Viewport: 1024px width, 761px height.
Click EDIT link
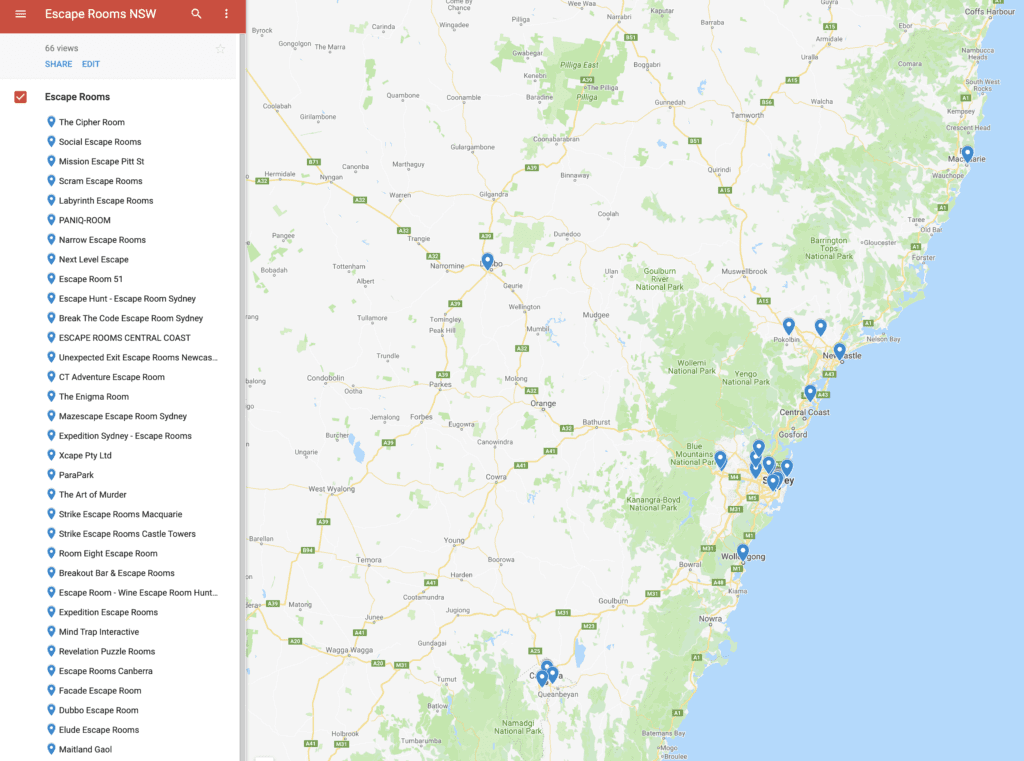[91, 64]
